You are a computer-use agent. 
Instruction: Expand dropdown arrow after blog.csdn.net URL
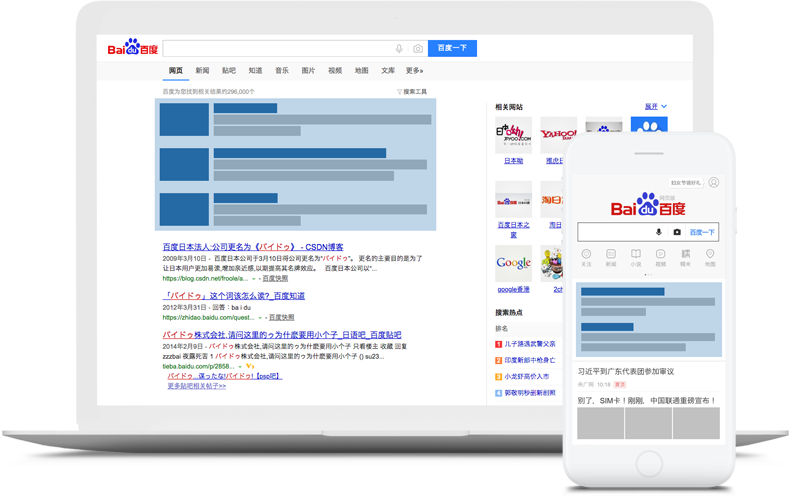pyautogui.click(x=254, y=279)
